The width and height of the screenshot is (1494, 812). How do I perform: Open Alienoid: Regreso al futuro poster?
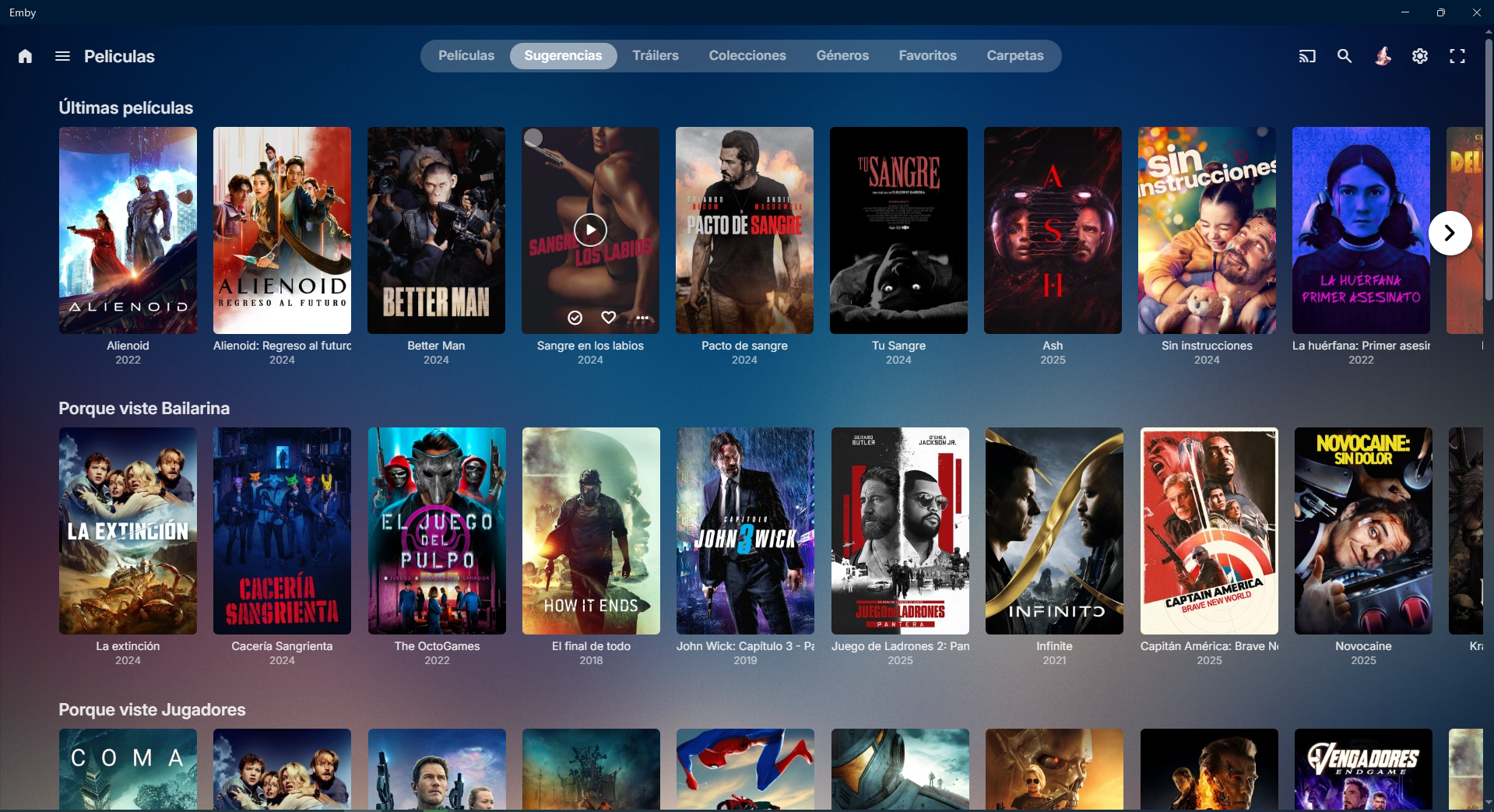[x=282, y=230]
